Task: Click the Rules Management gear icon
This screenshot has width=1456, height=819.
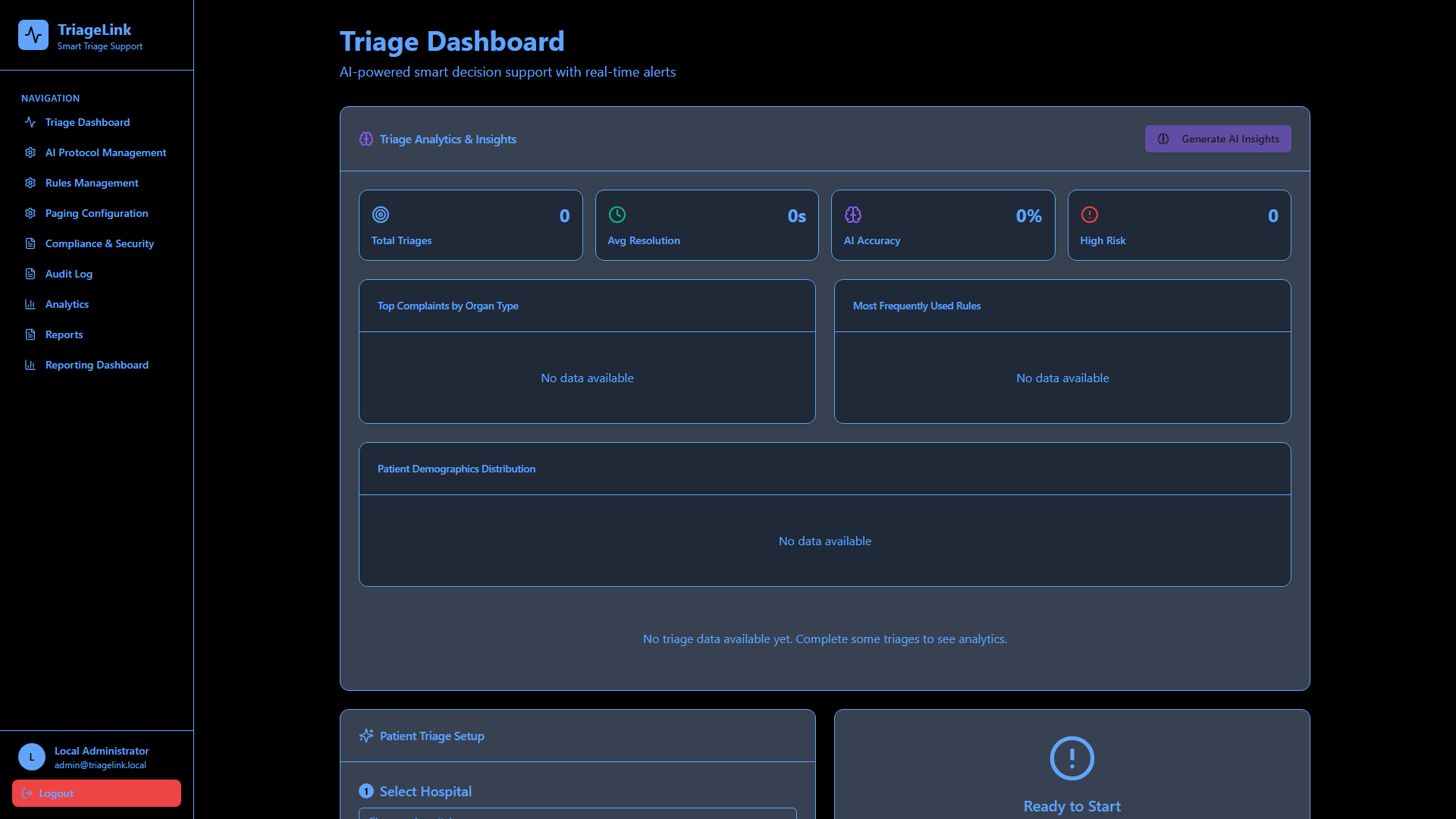Action: point(30,183)
